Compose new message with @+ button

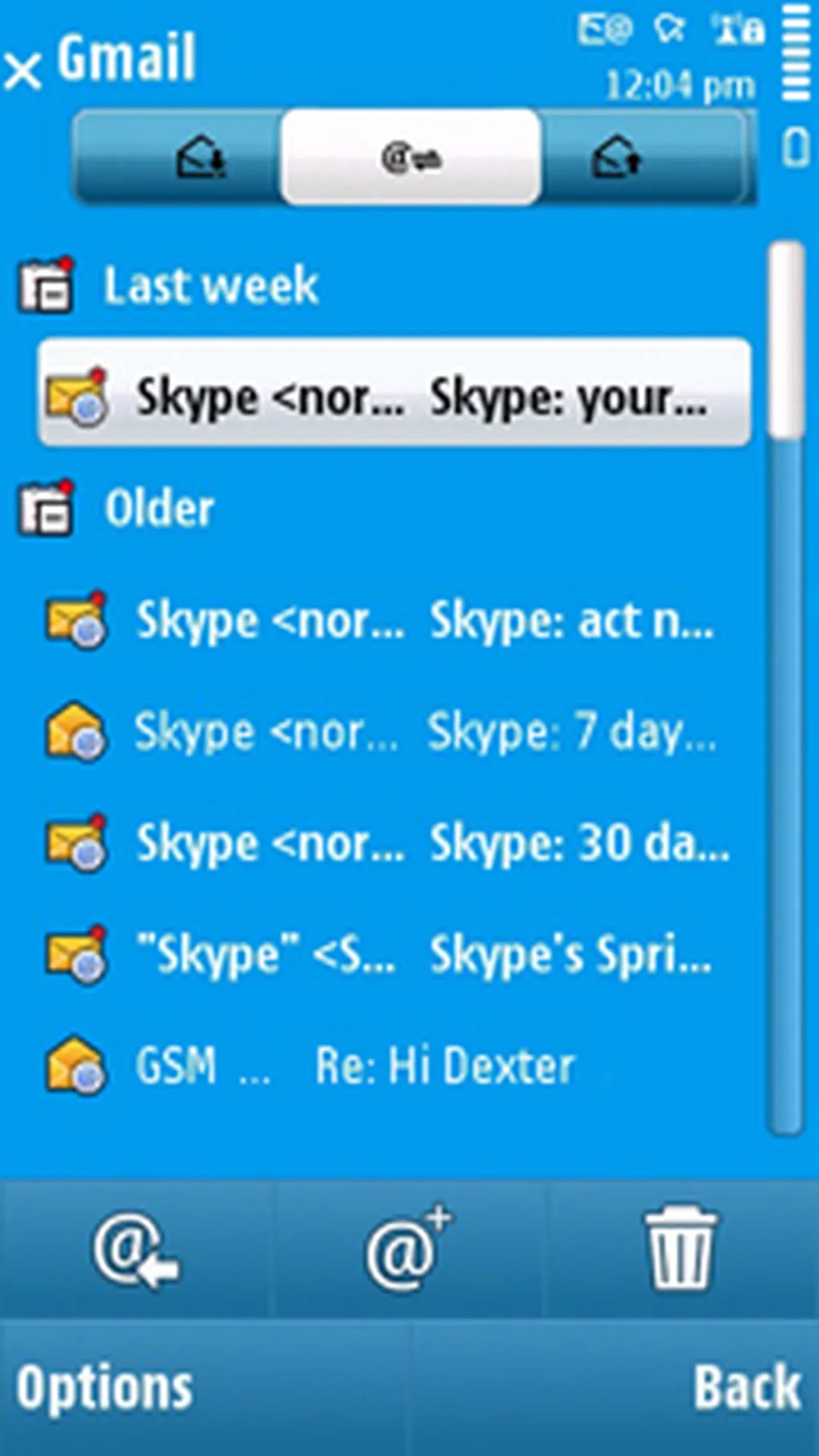tap(409, 1250)
